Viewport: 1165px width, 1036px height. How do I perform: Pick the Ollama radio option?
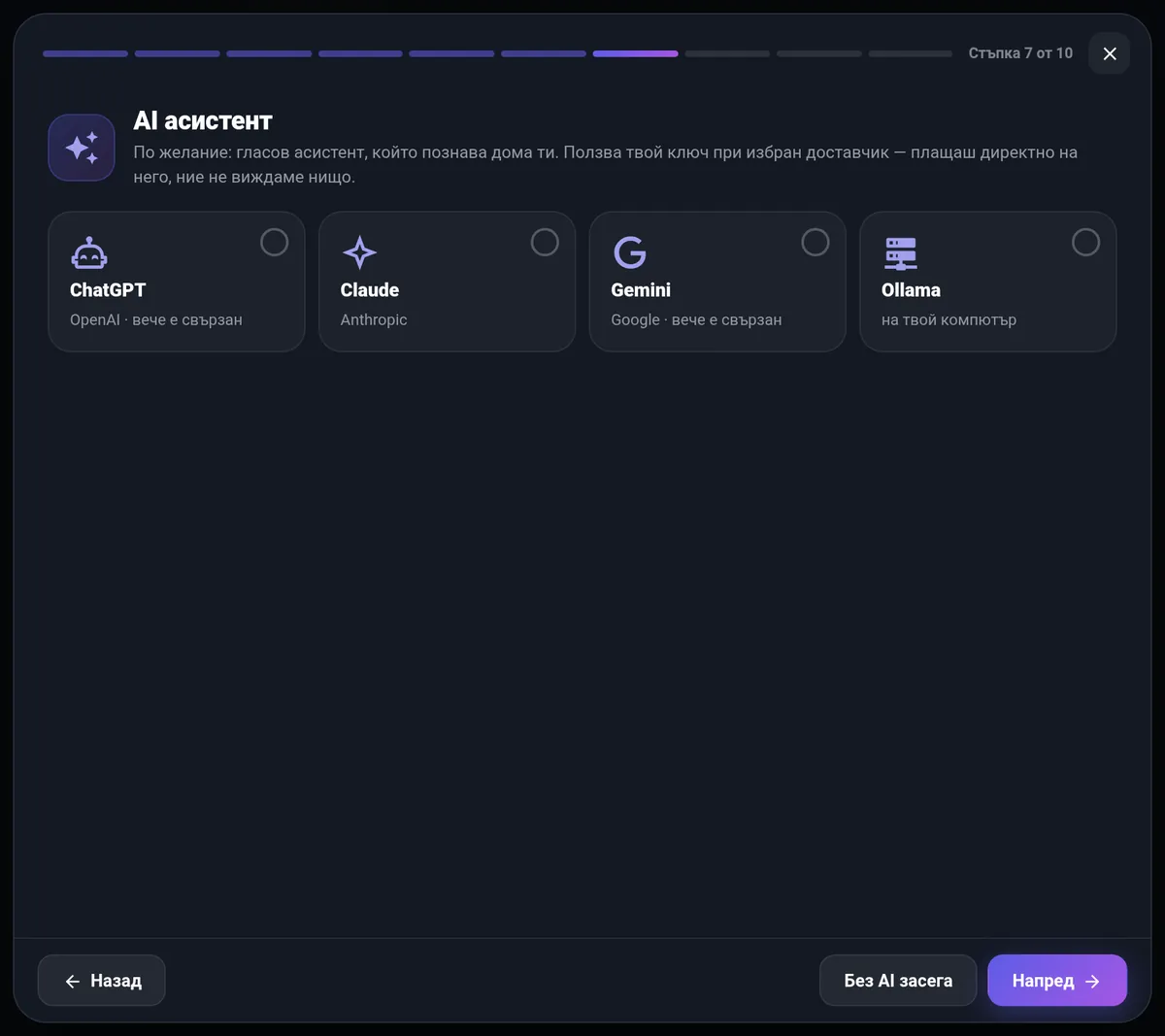coord(1085,242)
